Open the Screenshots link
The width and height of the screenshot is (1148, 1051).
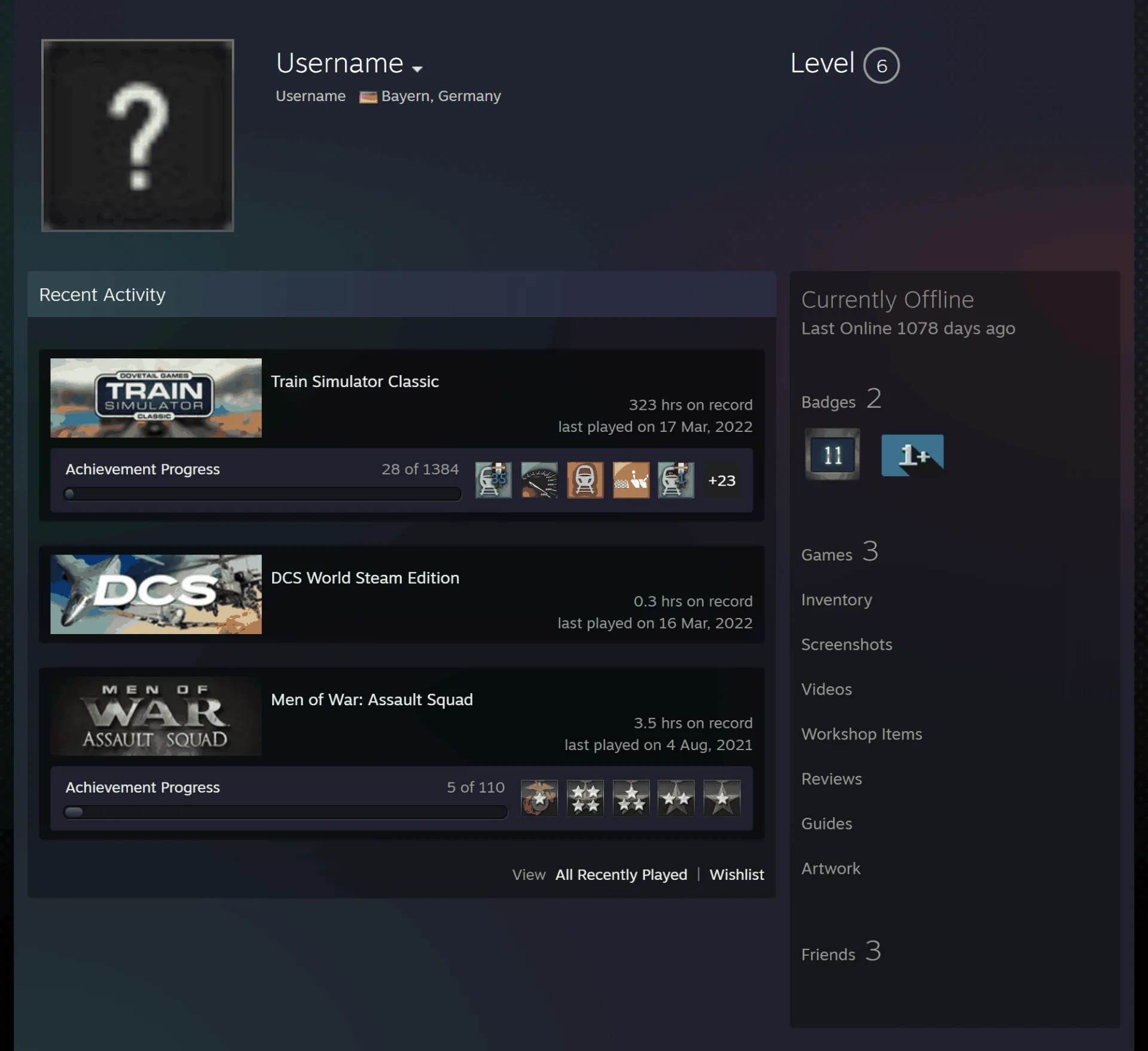click(x=846, y=644)
